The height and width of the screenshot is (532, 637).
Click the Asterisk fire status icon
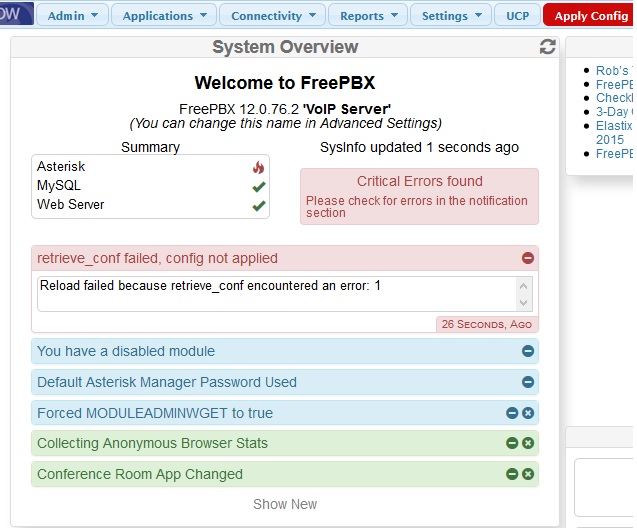point(258,167)
